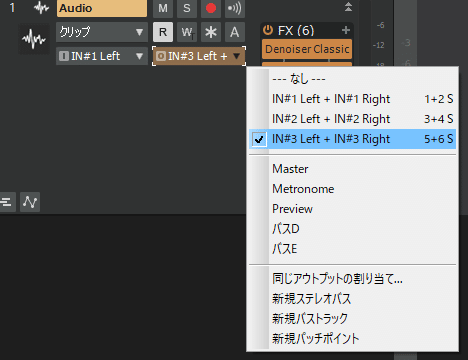Choose IN#1 Left + IN#1 Right output
The image size is (468, 360).
pyautogui.click(x=352, y=99)
